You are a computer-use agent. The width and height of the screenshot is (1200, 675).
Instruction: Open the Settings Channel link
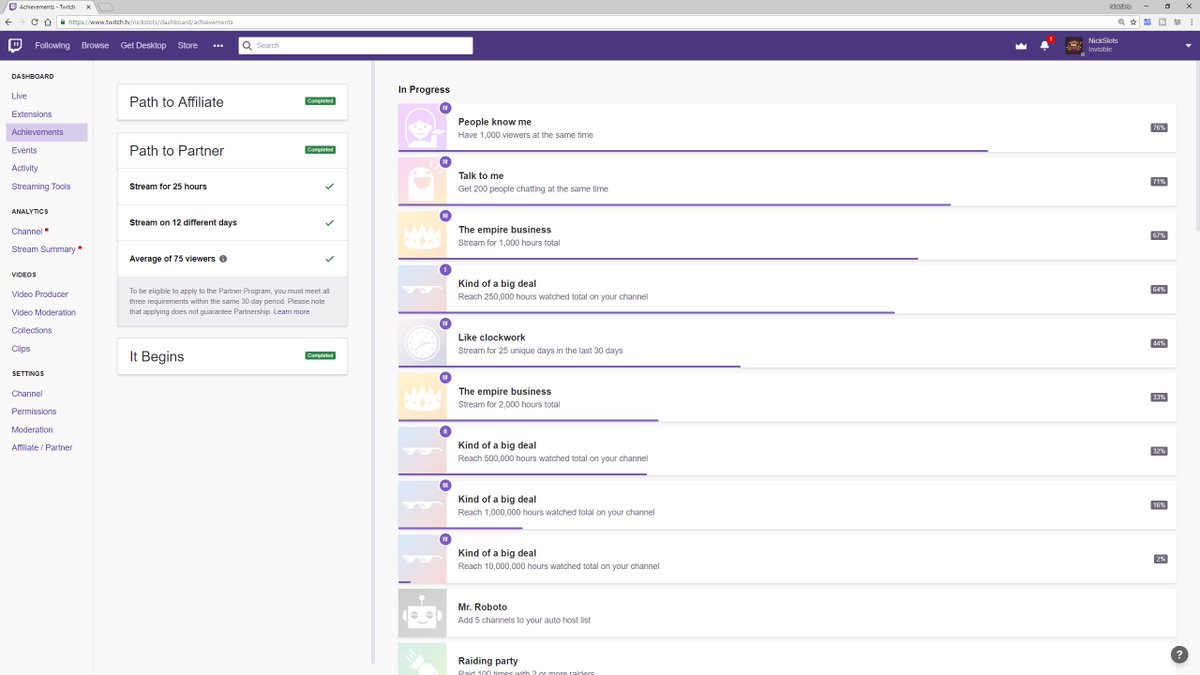pyautogui.click(x=27, y=393)
